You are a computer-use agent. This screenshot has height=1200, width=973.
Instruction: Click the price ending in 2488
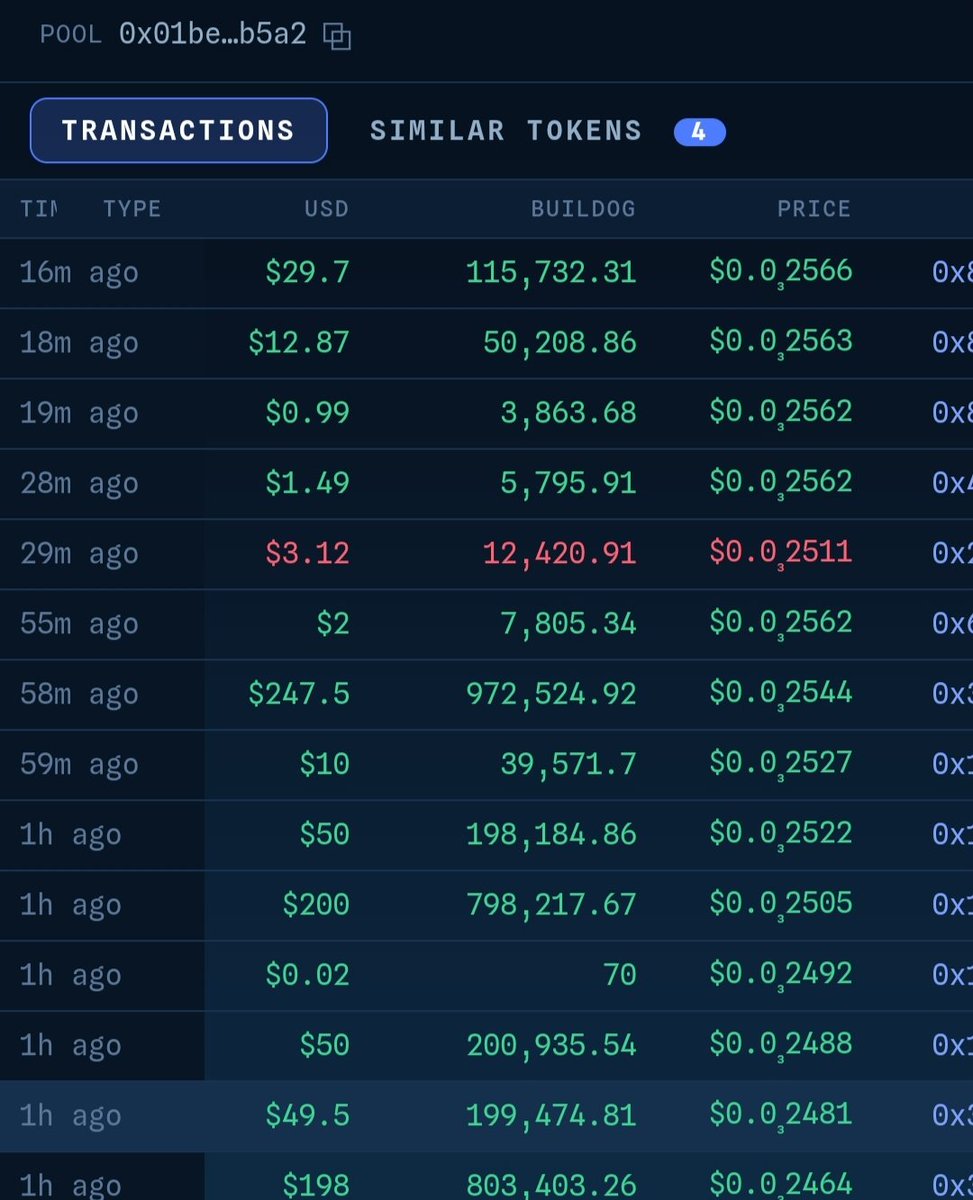(781, 1045)
